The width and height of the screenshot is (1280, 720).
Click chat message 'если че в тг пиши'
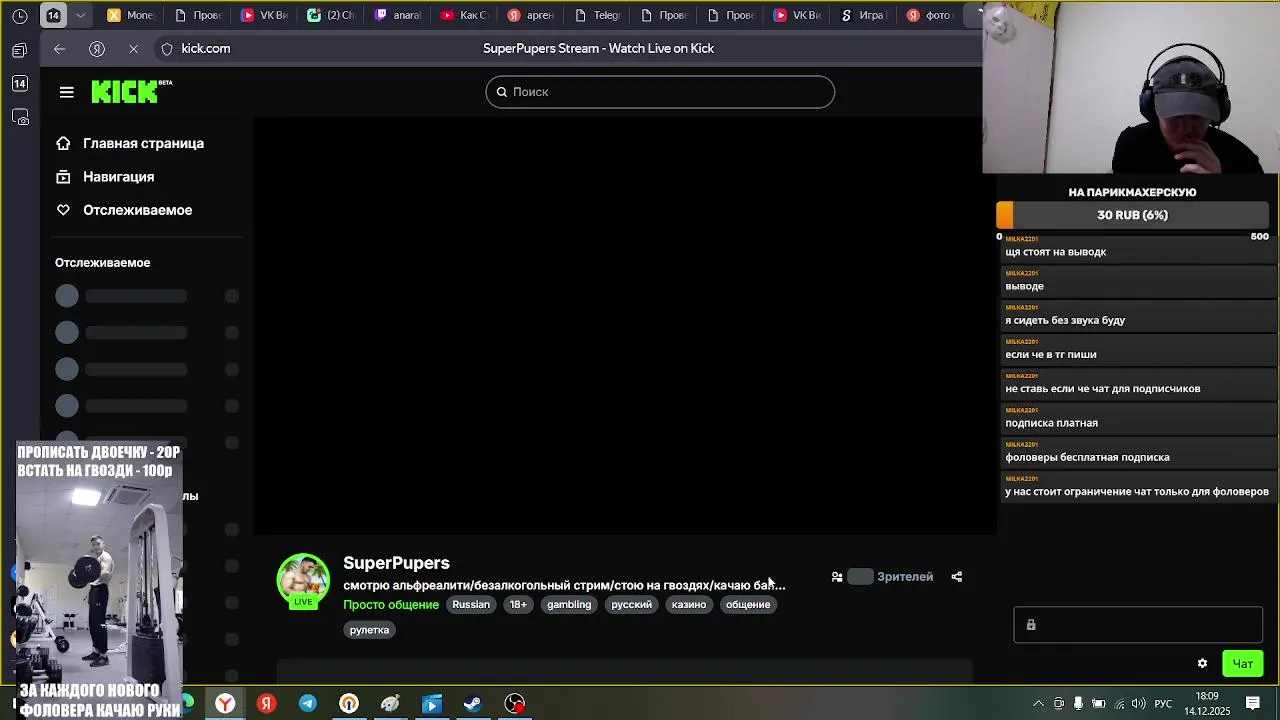[x=1050, y=354]
